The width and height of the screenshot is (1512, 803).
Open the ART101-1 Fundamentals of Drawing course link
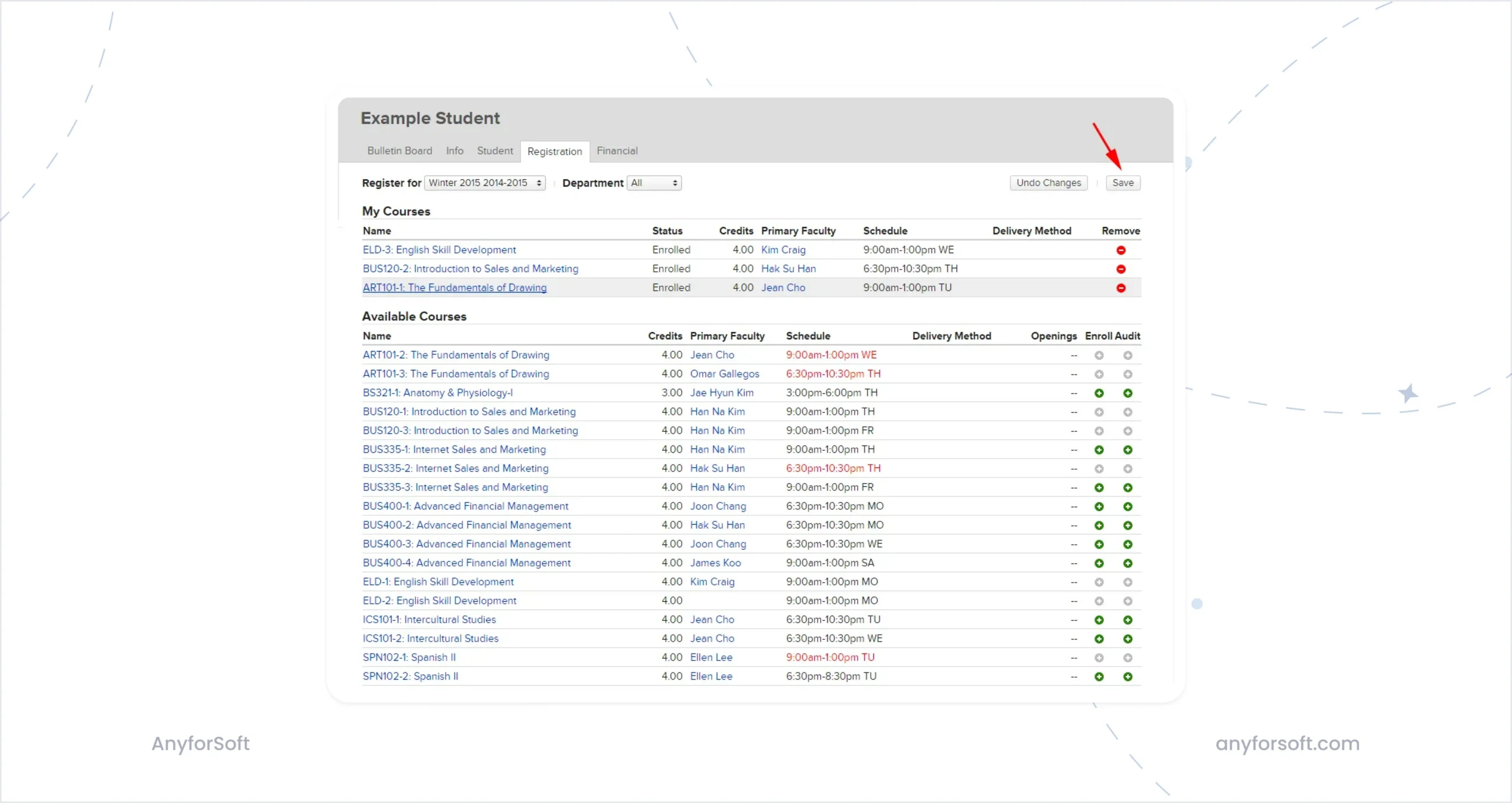click(454, 288)
